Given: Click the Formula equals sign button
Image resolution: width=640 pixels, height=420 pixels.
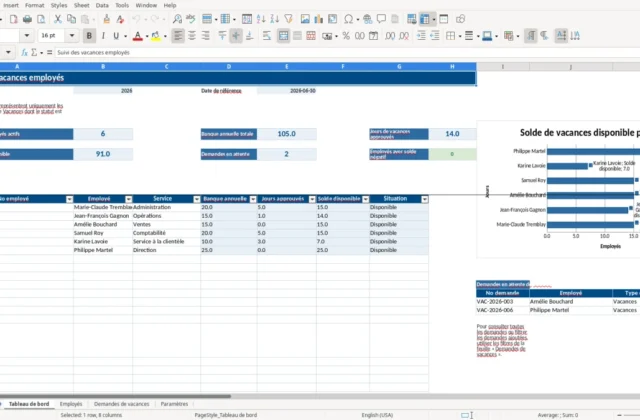Looking at the screenshot, I should 49,52.
